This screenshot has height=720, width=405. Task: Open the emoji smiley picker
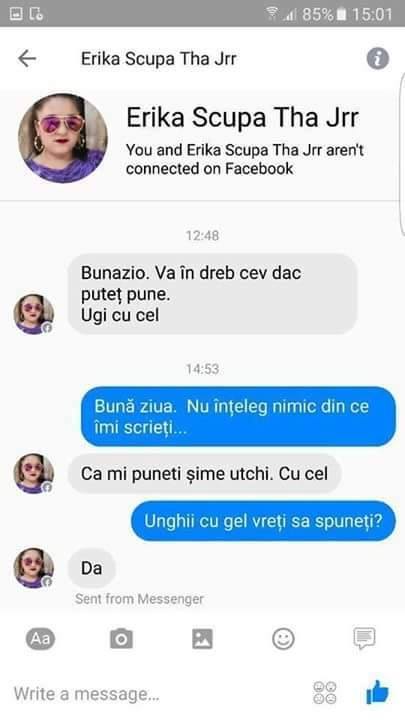point(283,639)
